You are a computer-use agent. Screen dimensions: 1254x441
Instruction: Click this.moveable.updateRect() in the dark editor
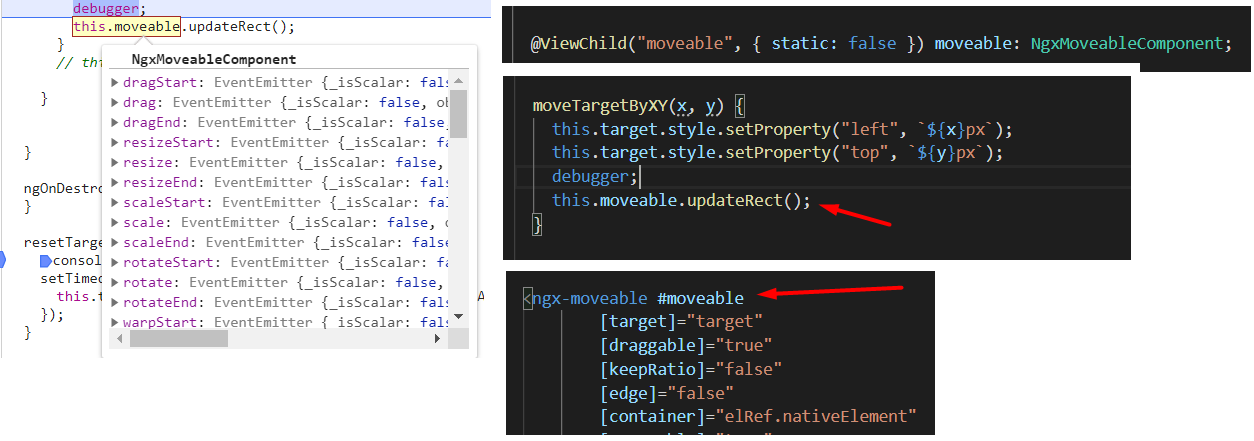(x=681, y=200)
